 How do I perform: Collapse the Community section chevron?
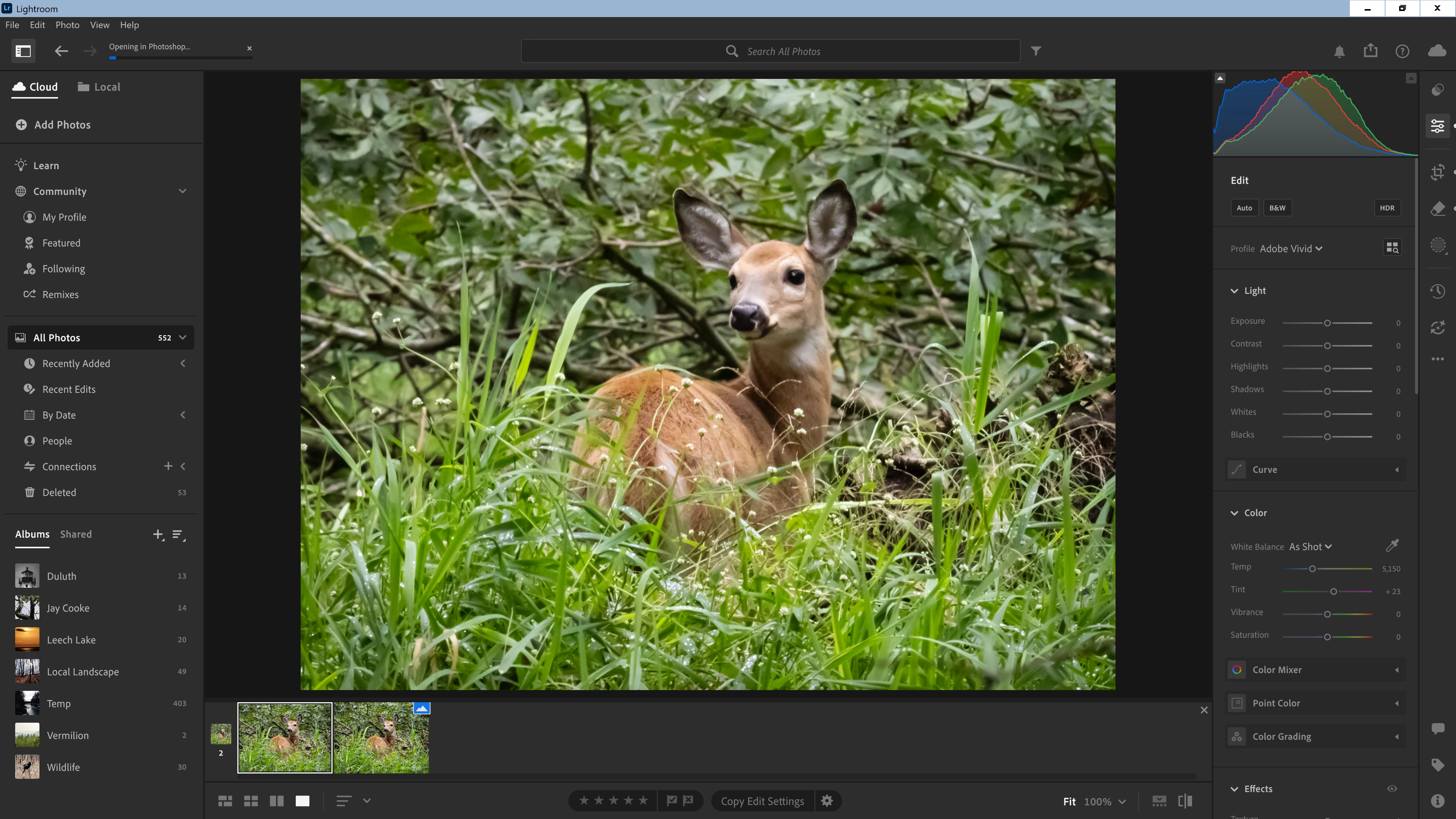pyautogui.click(x=182, y=191)
